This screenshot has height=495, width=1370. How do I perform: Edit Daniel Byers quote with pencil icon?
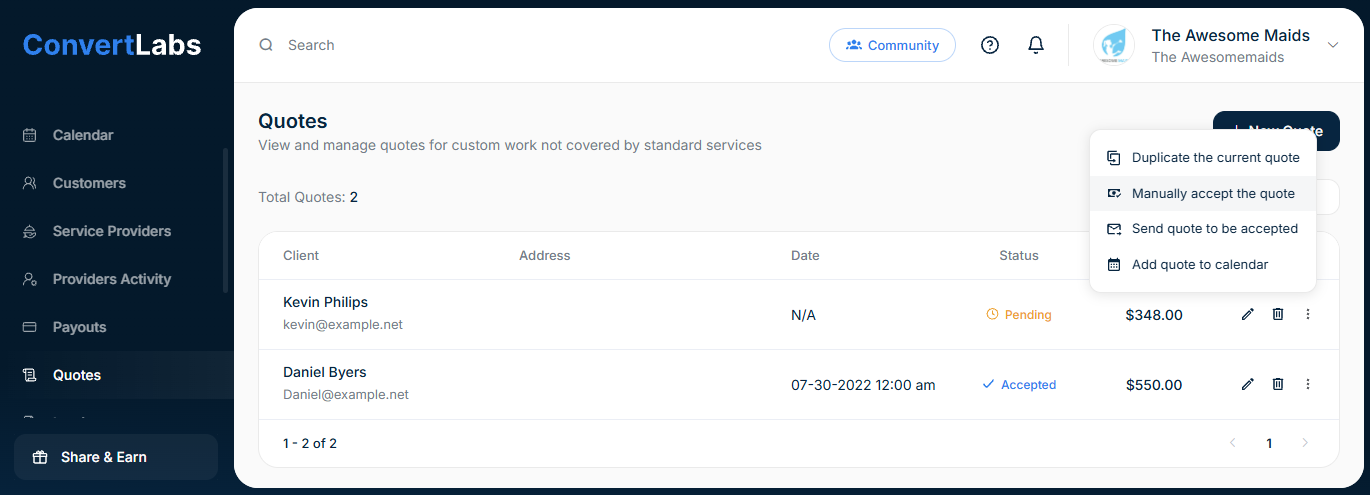1247,385
